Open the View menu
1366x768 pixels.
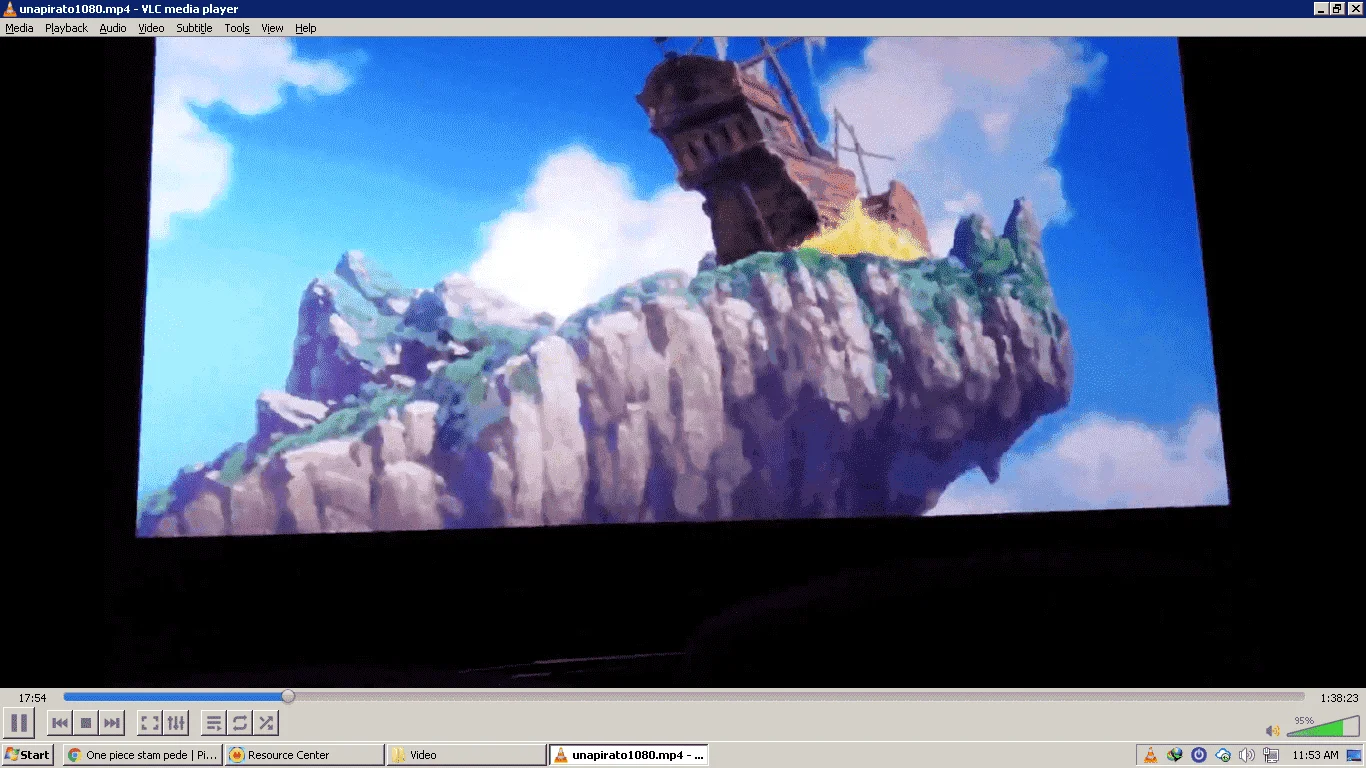(272, 28)
